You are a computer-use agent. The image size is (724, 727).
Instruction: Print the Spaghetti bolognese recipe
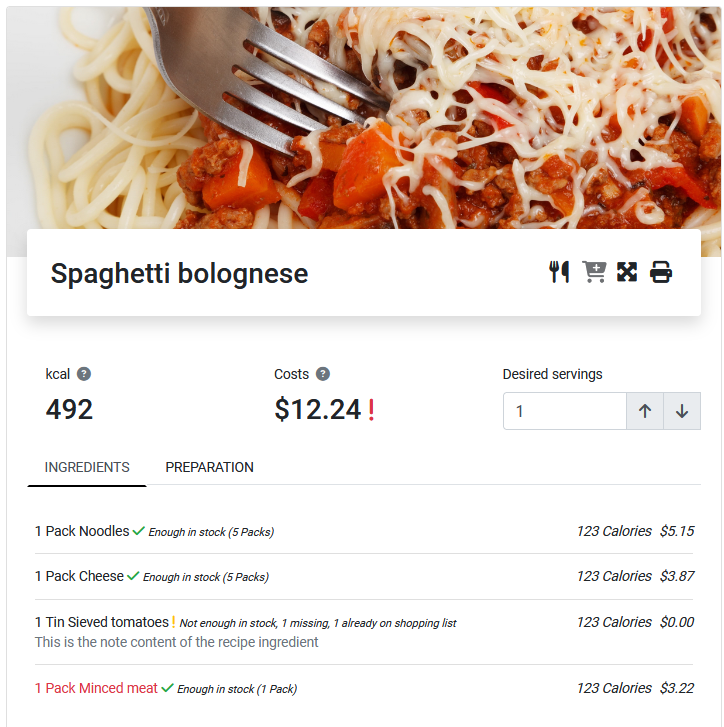661,272
